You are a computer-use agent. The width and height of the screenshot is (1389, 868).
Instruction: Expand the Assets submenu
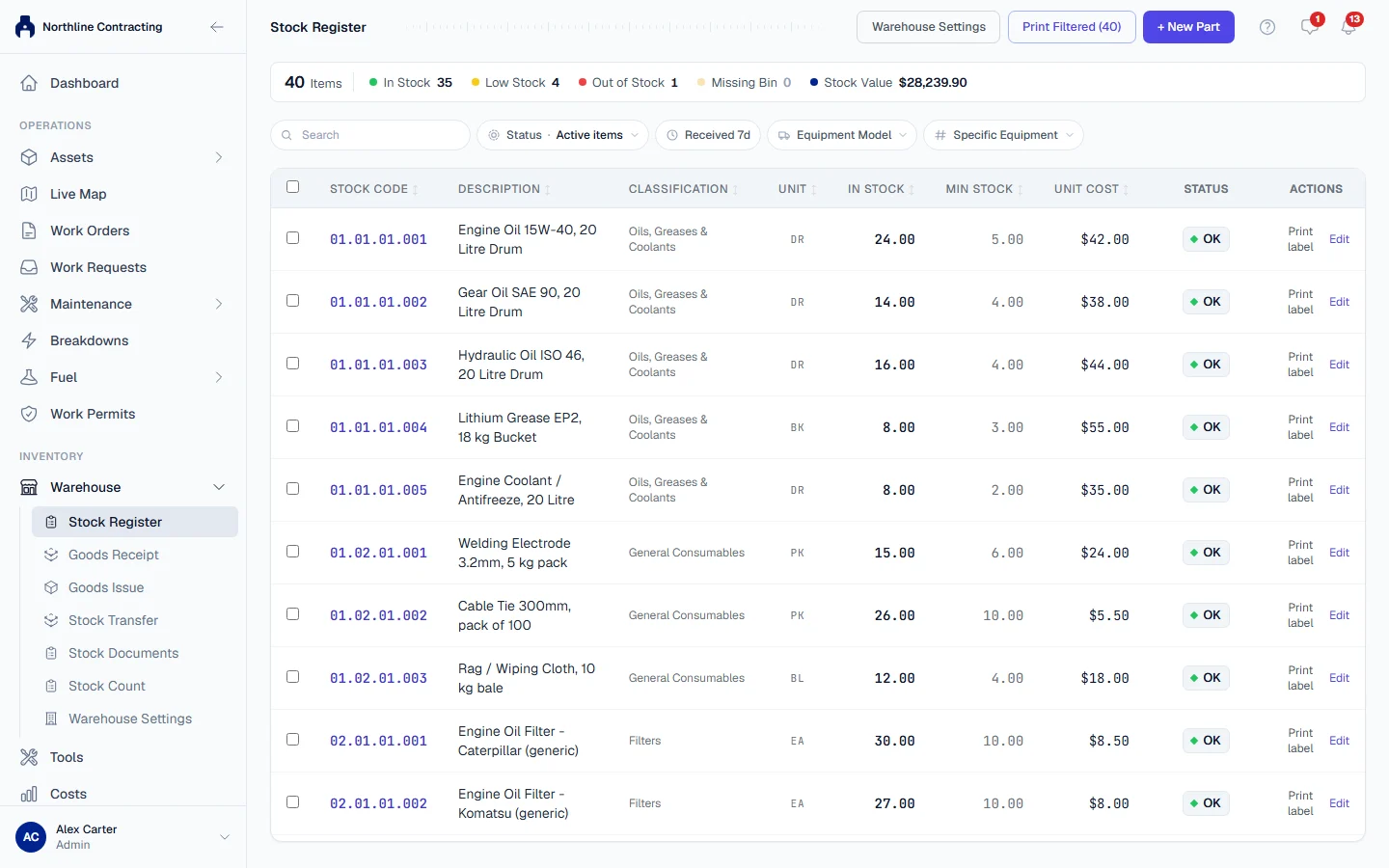click(219, 157)
